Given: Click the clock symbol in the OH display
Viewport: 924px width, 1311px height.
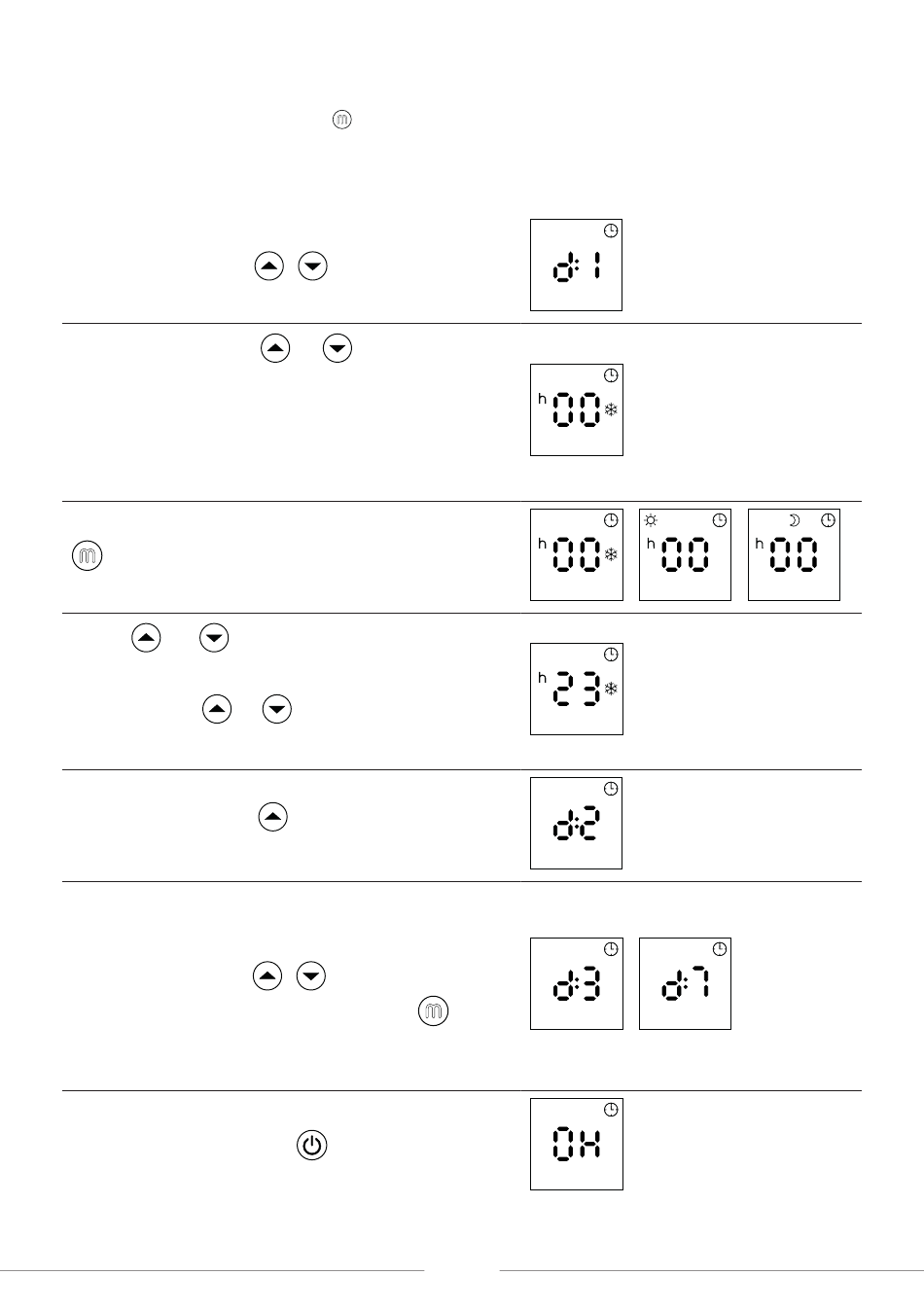Looking at the screenshot, I should 611,1110.
